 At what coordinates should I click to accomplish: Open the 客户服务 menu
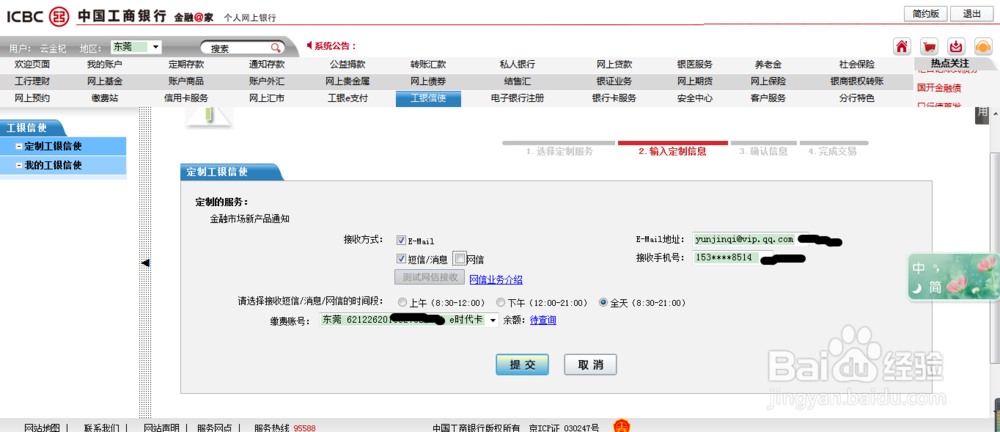[x=768, y=98]
